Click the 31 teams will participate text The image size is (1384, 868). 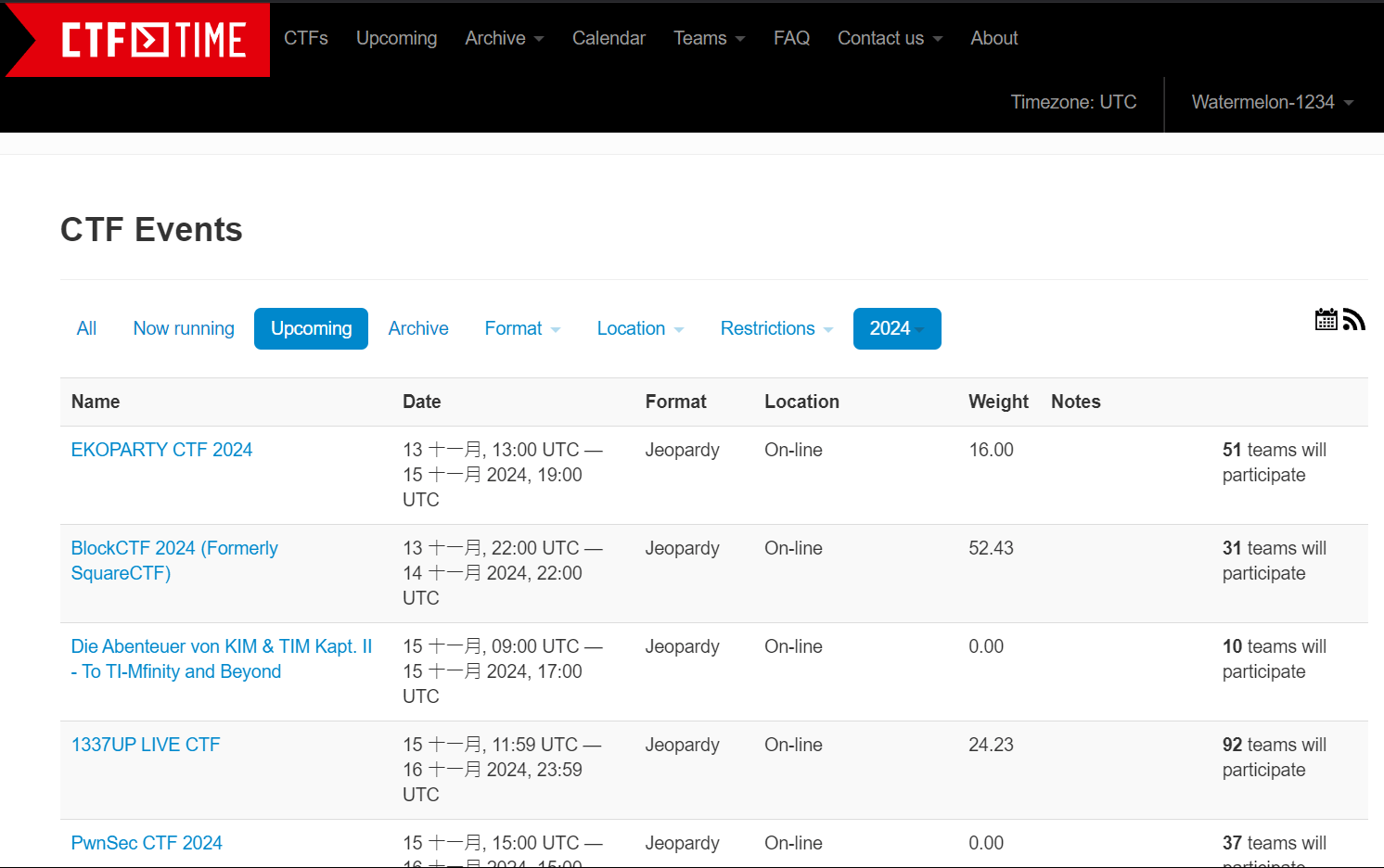[1275, 560]
